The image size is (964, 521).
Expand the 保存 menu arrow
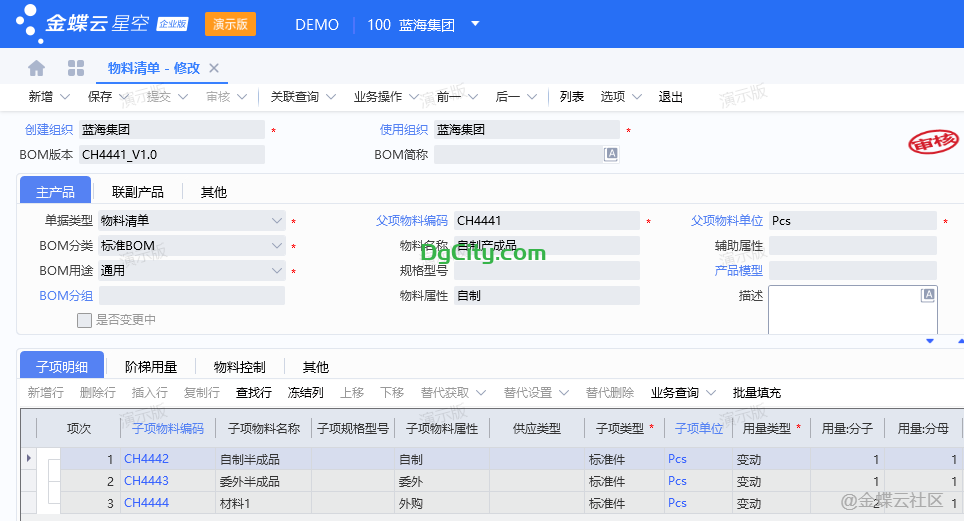[124, 97]
